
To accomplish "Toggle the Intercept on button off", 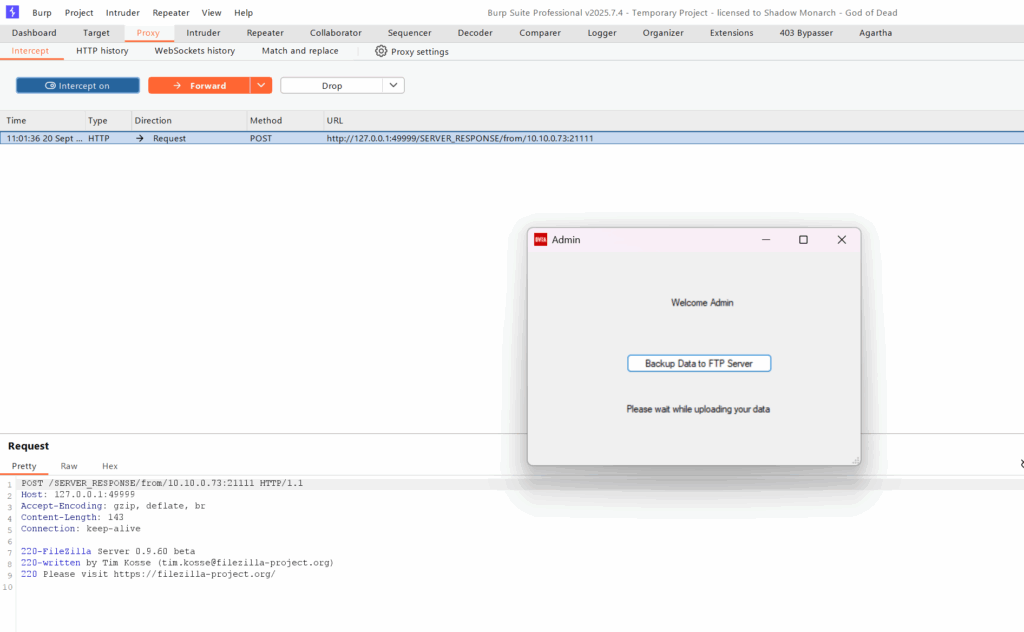I will [78, 86].
